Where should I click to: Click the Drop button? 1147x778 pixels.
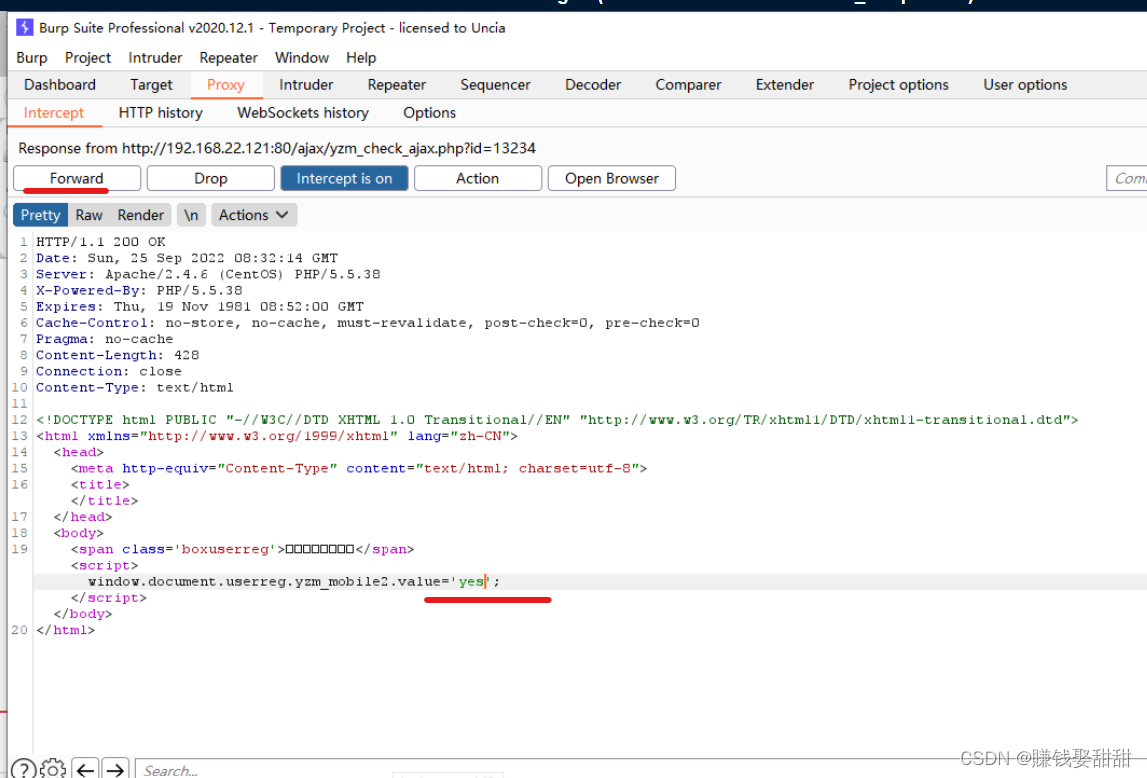(x=211, y=178)
